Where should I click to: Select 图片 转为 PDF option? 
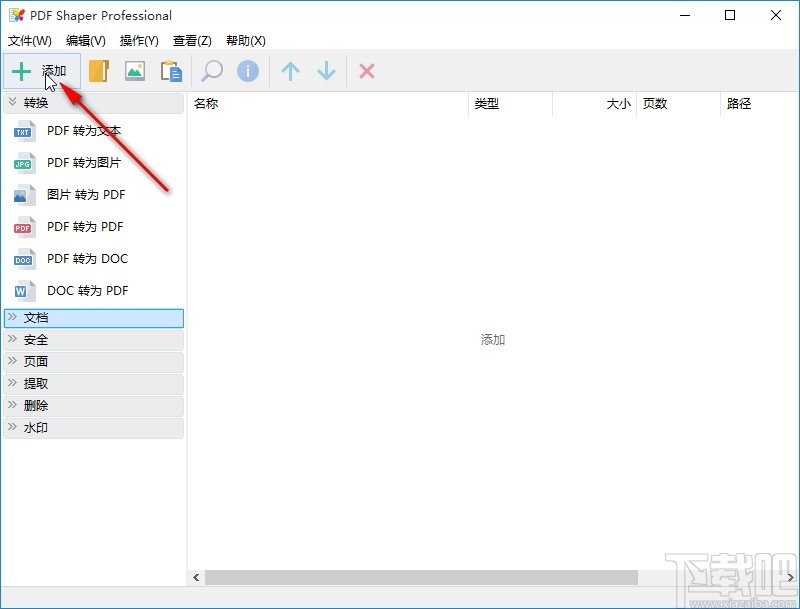pos(86,195)
